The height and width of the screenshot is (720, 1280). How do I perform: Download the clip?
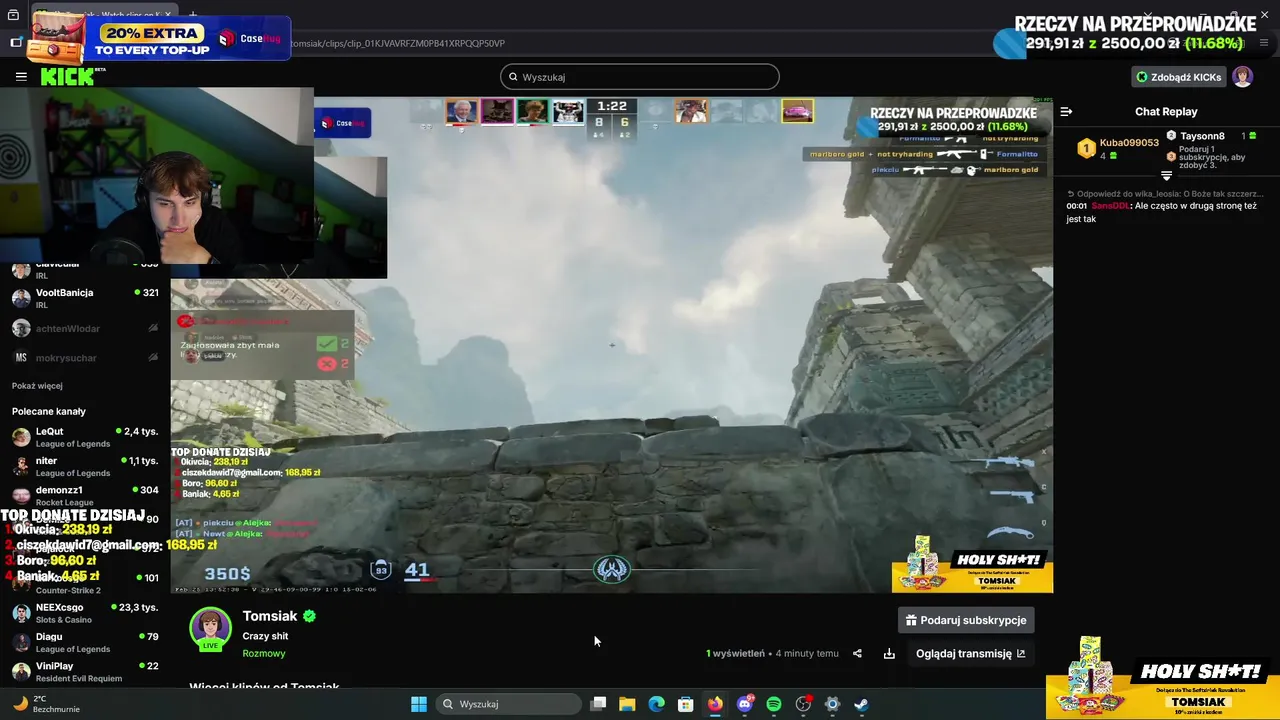pos(889,654)
